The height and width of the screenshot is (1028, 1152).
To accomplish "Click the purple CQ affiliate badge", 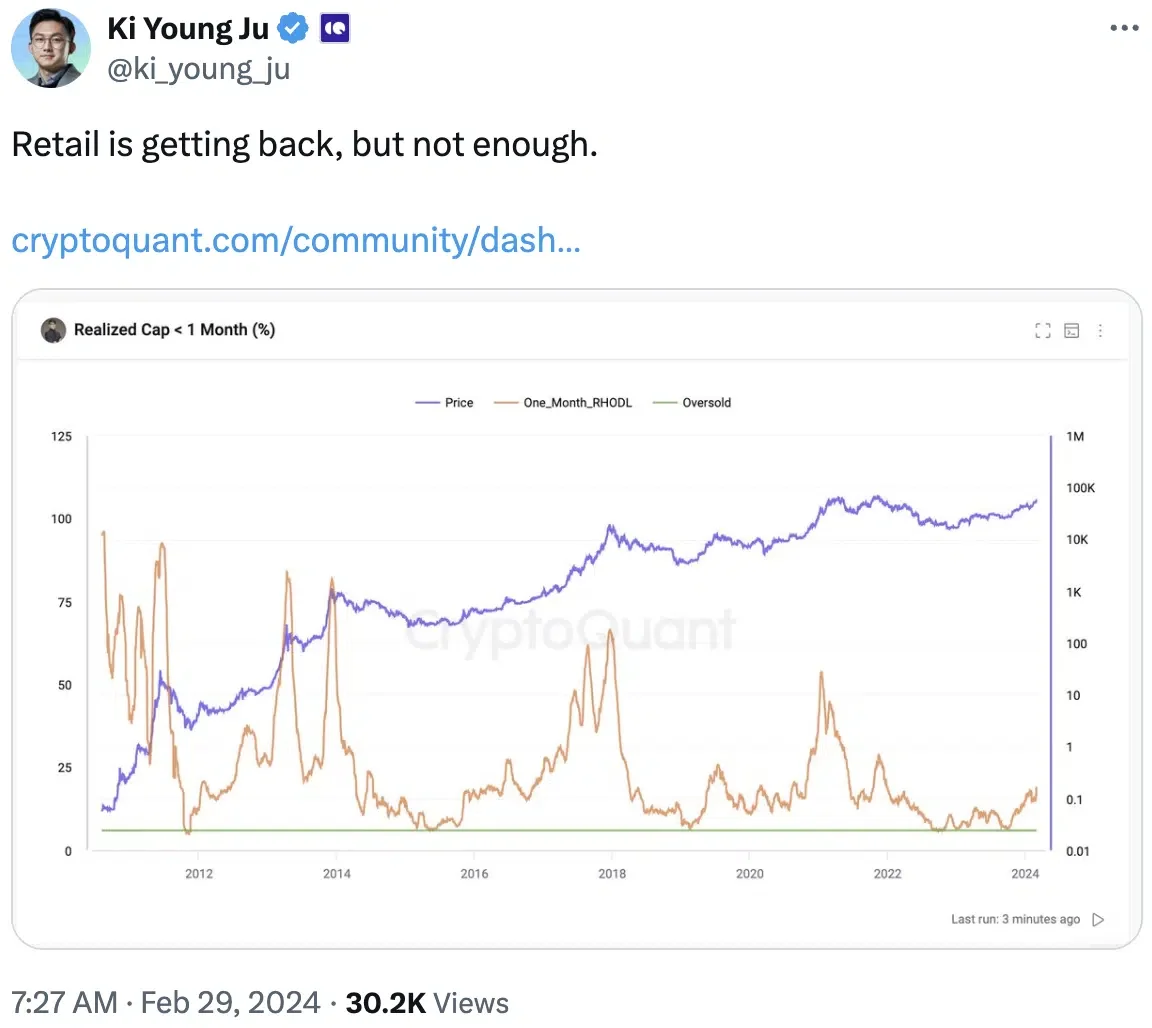I will (334, 29).
